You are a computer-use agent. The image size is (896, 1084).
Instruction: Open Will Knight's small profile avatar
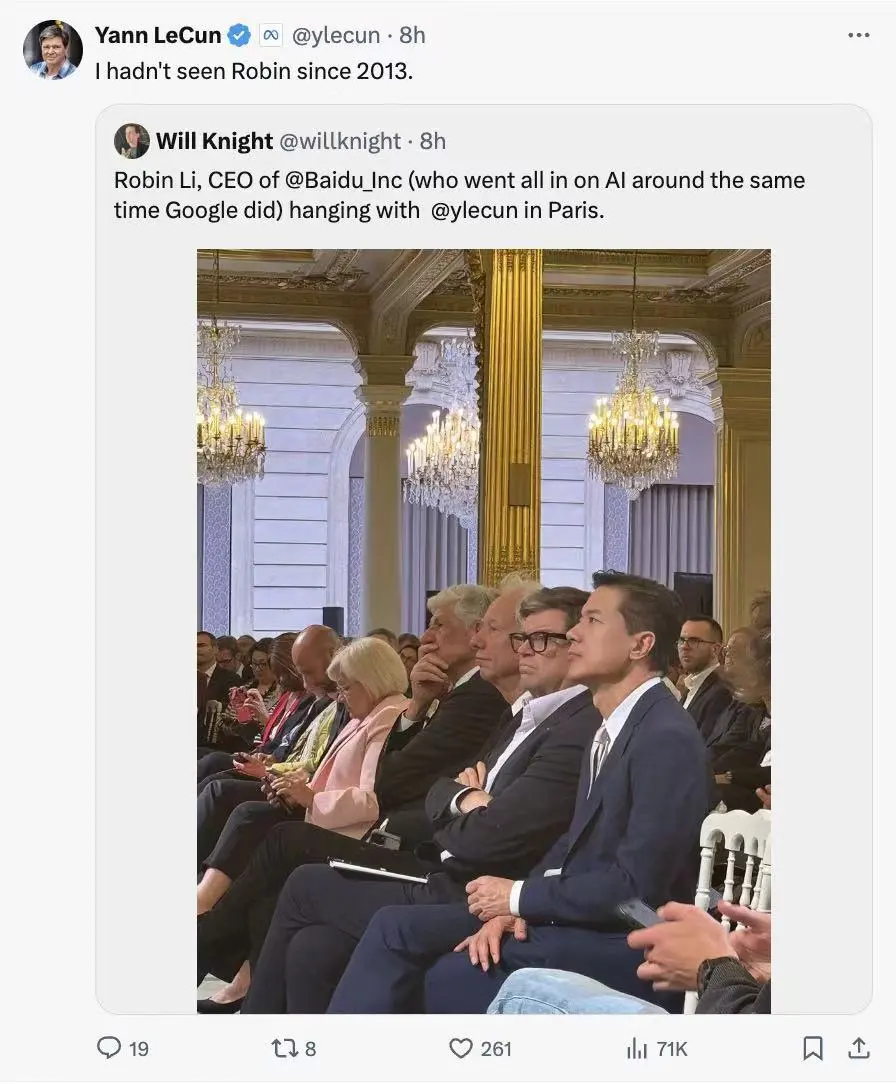pos(131,141)
